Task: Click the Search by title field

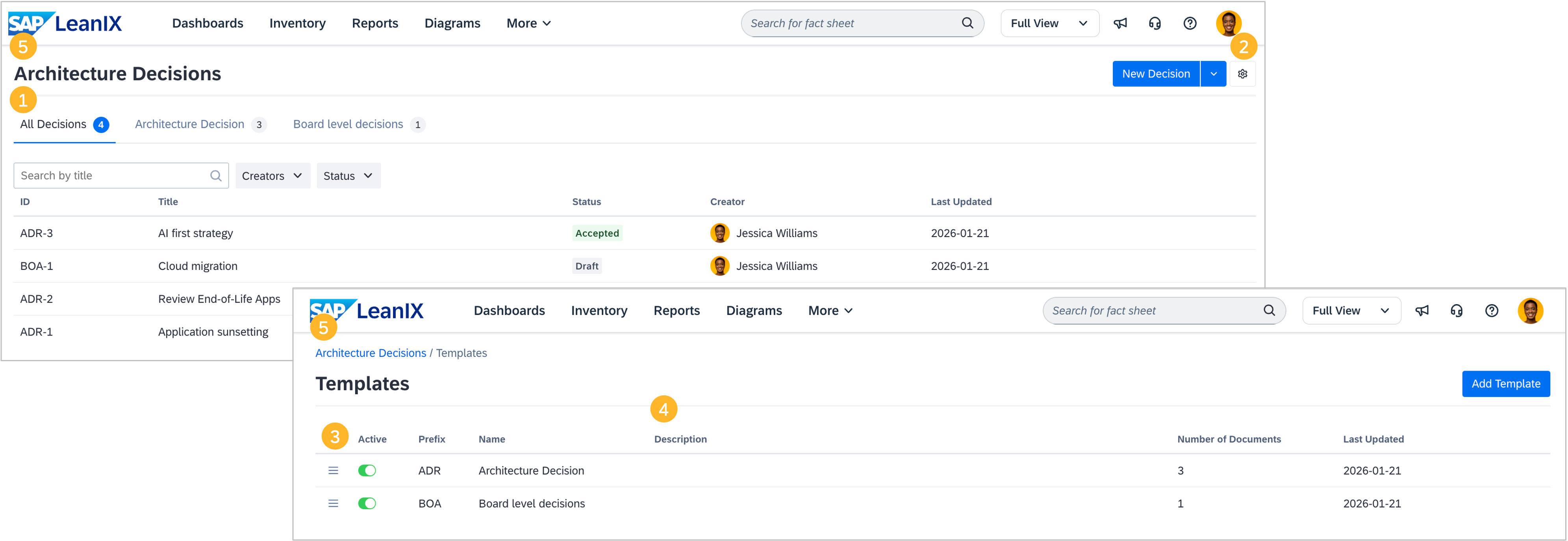Action: 113,175
